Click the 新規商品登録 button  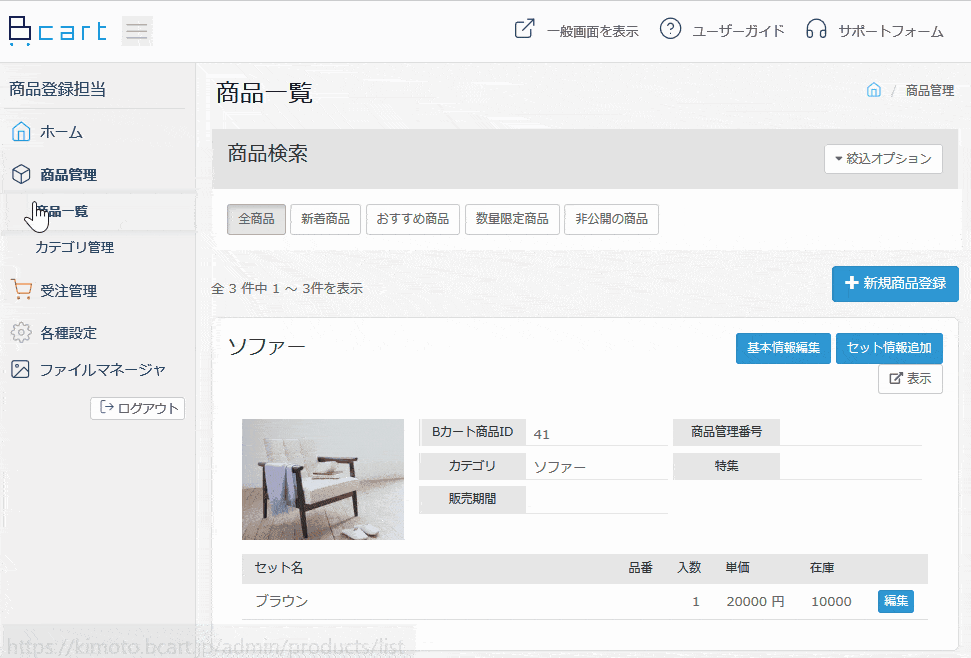point(895,284)
